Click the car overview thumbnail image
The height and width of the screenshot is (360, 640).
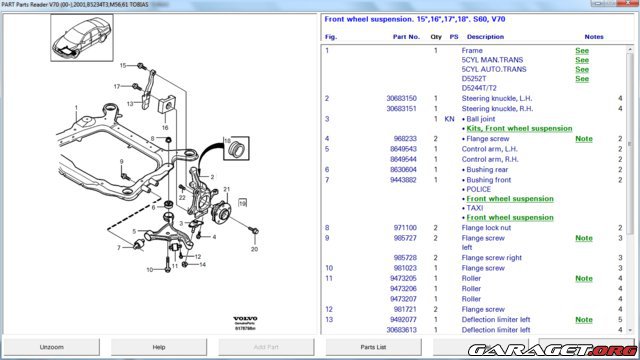coord(82,38)
